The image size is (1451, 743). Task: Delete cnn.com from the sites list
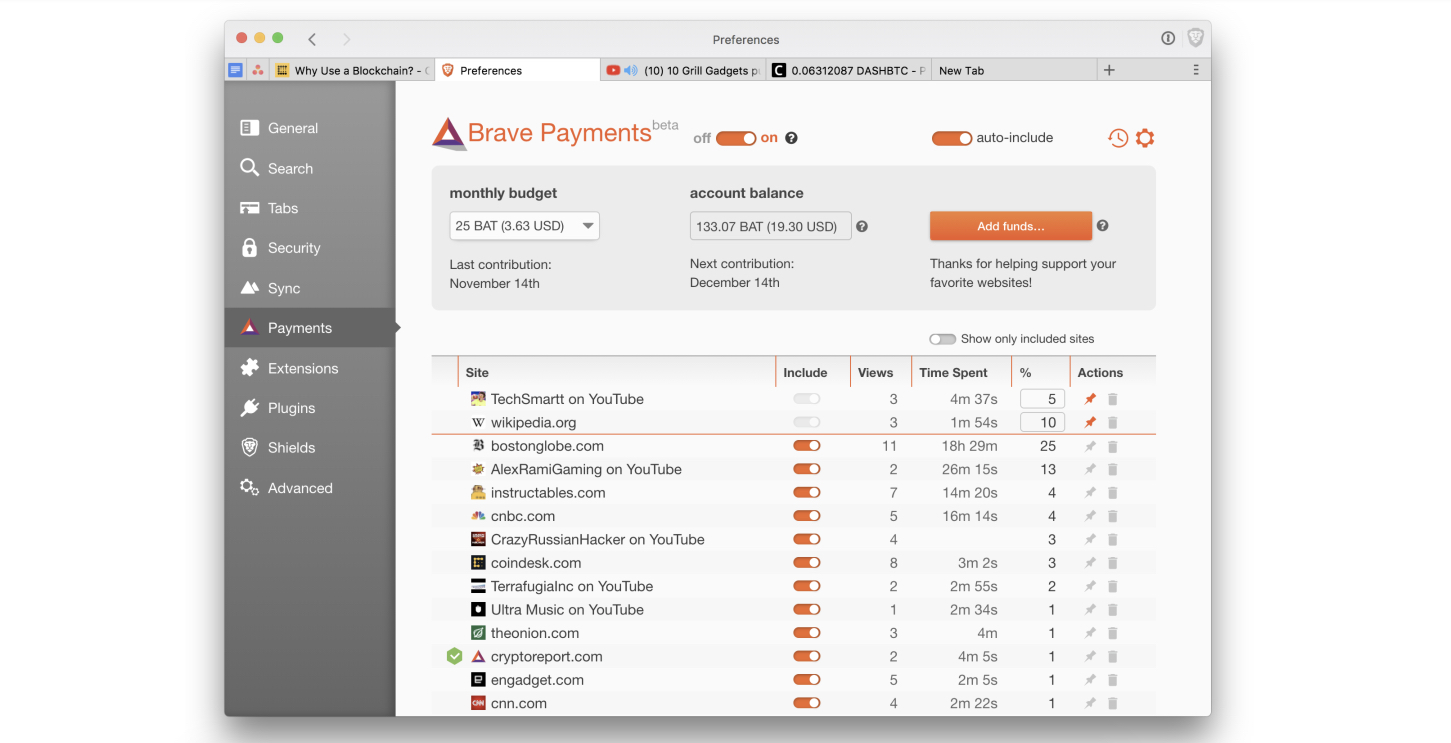click(1113, 703)
